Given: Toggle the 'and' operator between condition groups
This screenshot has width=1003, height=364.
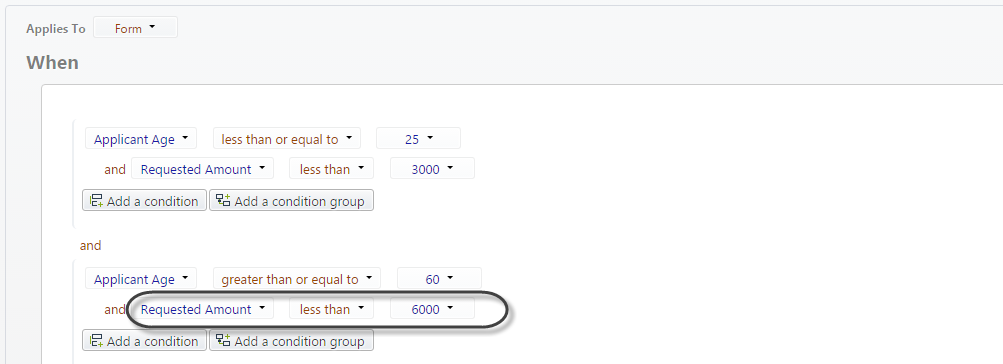Looking at the screenshot, I should pos(90,245).
